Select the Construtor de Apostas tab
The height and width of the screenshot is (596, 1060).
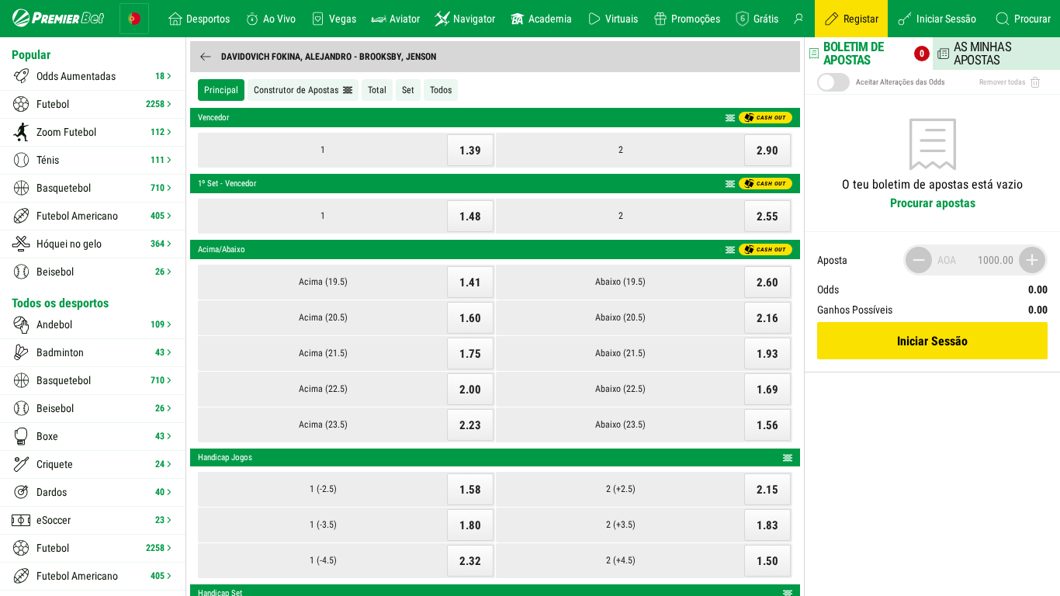tap(303, 90)
